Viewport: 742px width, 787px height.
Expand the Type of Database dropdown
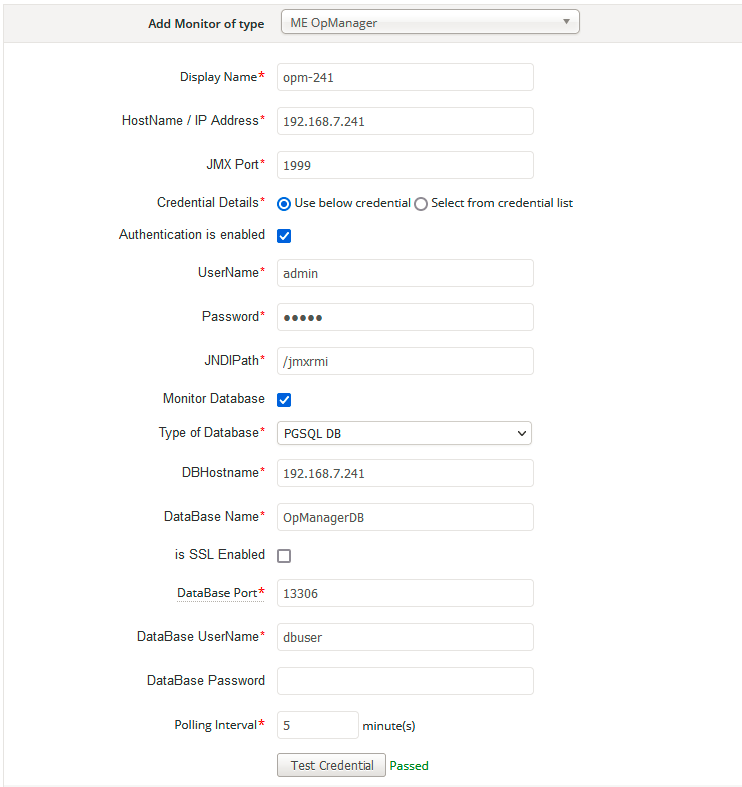(x=404, y=433)
